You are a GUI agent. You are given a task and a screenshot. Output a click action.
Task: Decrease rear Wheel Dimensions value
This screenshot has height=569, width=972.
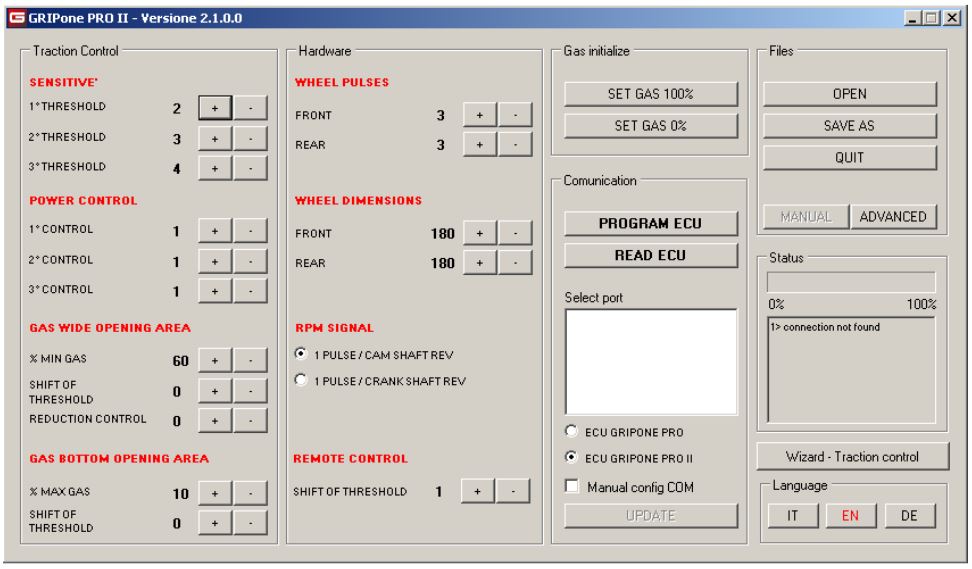pyautogui.click(x=514, y=262)
